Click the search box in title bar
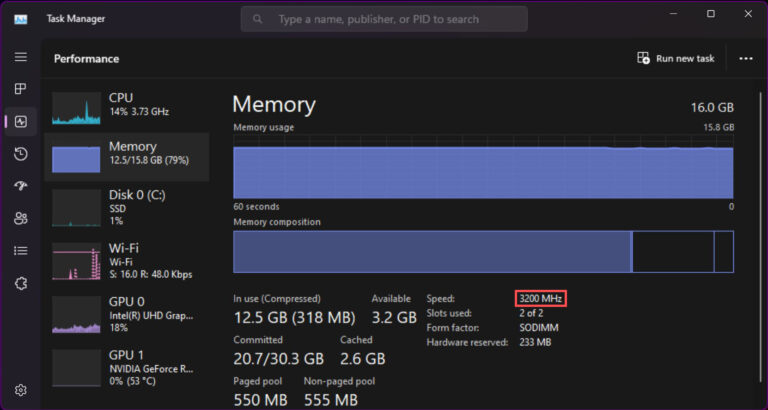768x410 pixels. [384, 19]
